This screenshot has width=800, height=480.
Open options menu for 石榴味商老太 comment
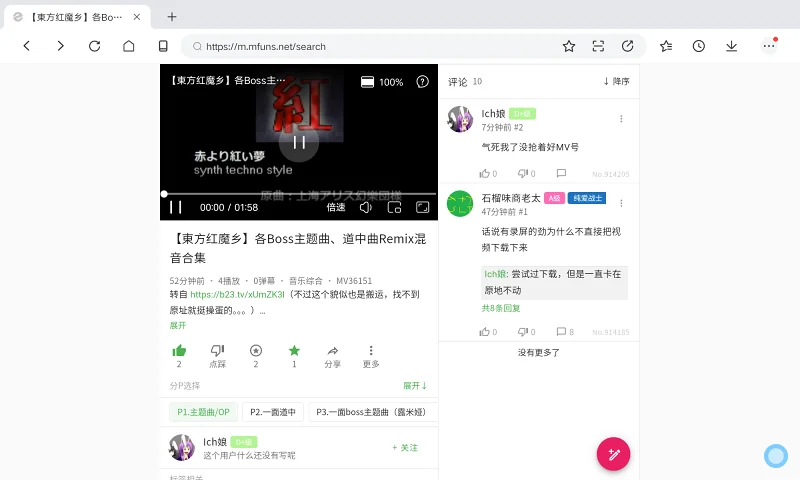tap(621, 203)
